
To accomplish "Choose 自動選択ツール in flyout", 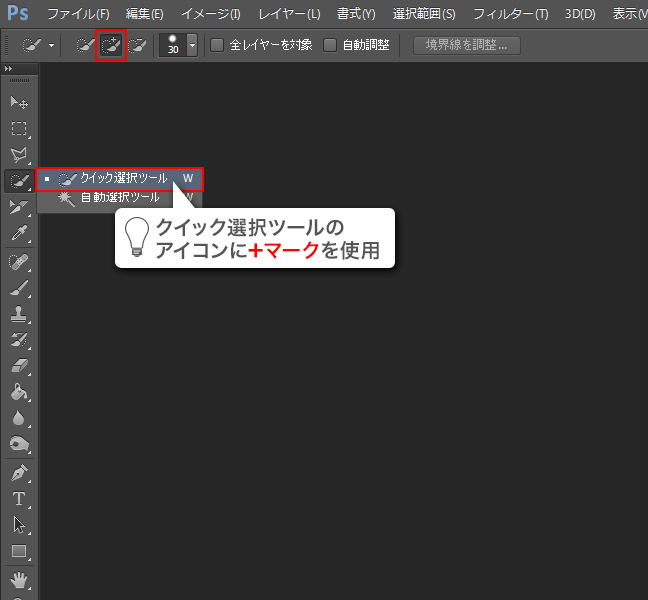I will click(x=120, y=198).
